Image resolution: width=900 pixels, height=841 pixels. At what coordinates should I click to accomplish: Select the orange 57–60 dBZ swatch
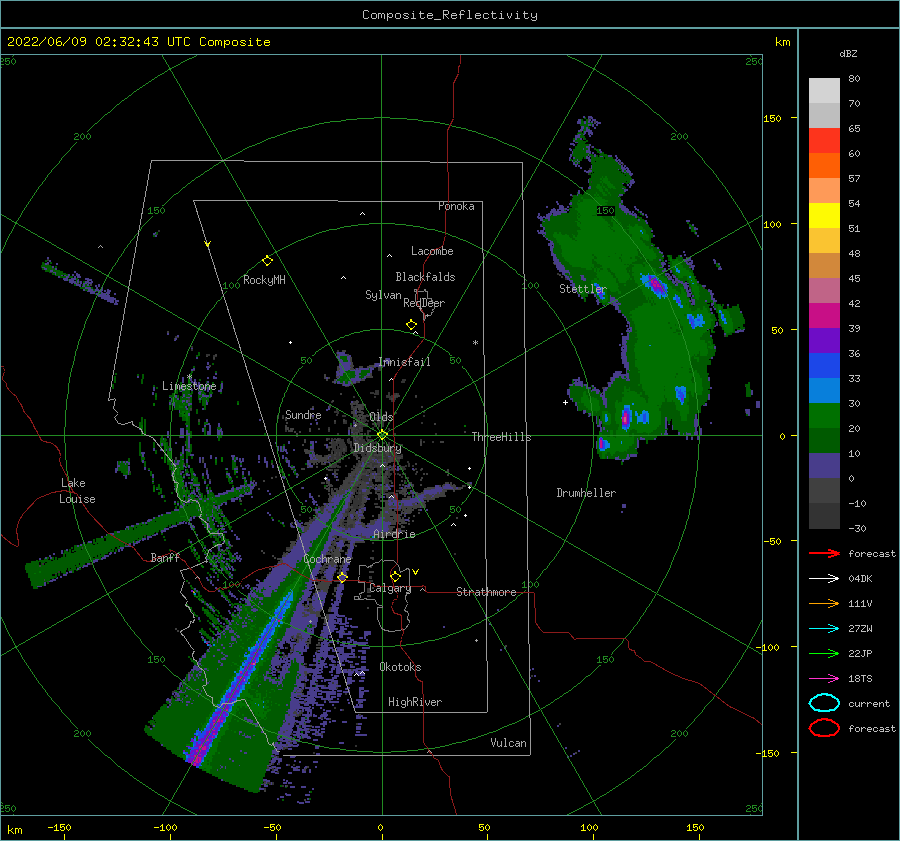pyautogui.click(x=824, y=166)
